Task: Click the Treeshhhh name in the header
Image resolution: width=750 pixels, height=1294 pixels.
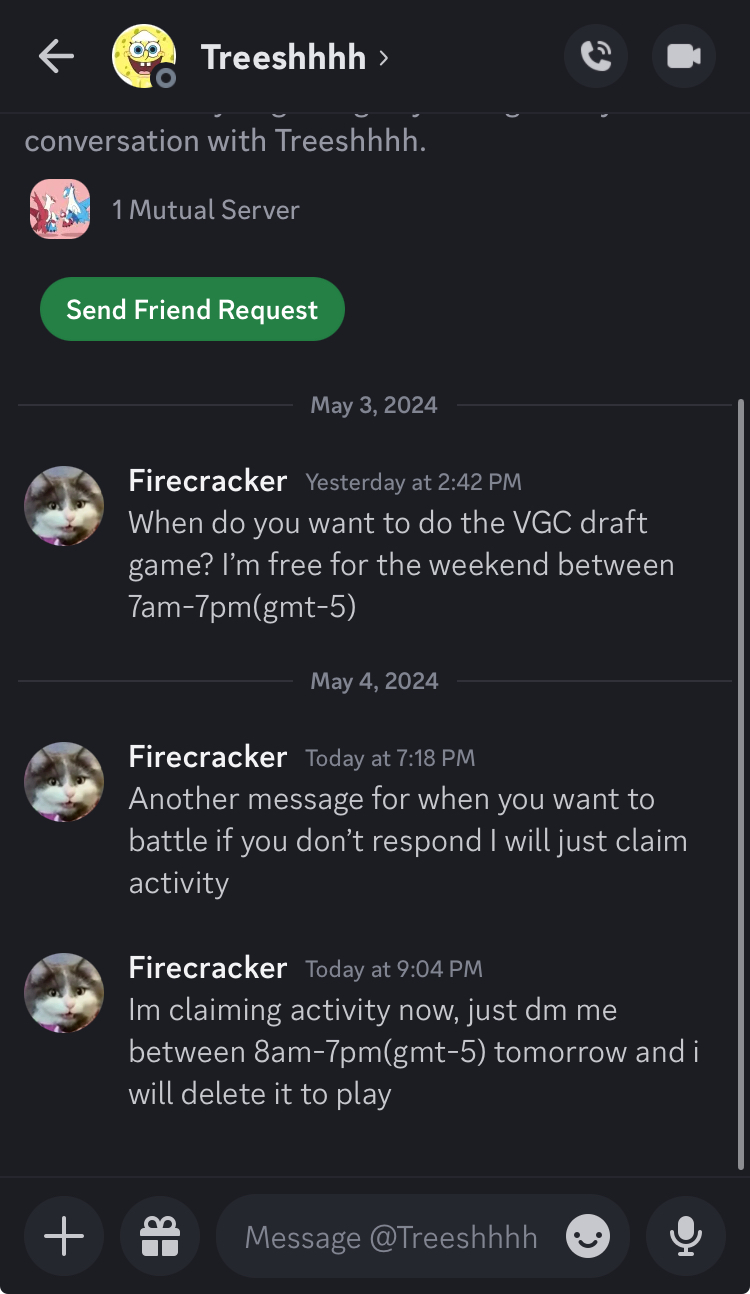Action: click(x=283, y=57)
